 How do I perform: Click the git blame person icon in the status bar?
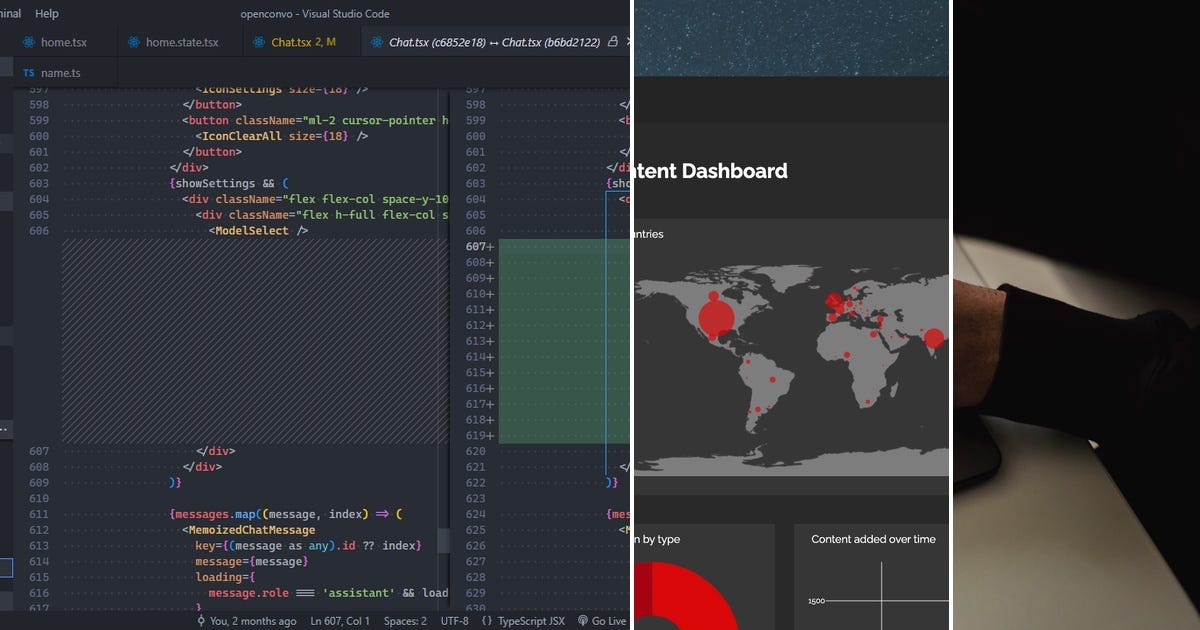point(201,621)
